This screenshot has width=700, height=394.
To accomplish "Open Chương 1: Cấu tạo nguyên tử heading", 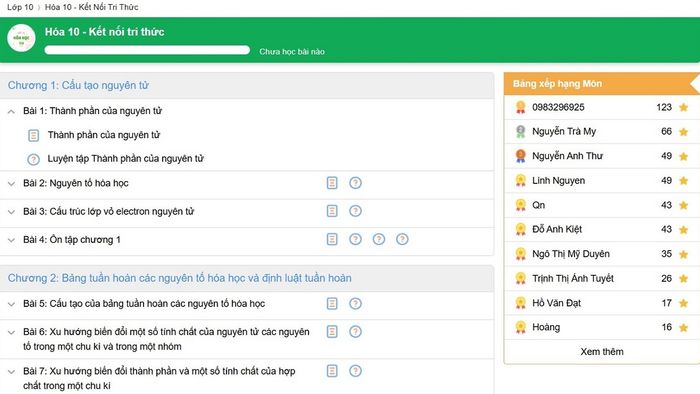I will (78, 85).
